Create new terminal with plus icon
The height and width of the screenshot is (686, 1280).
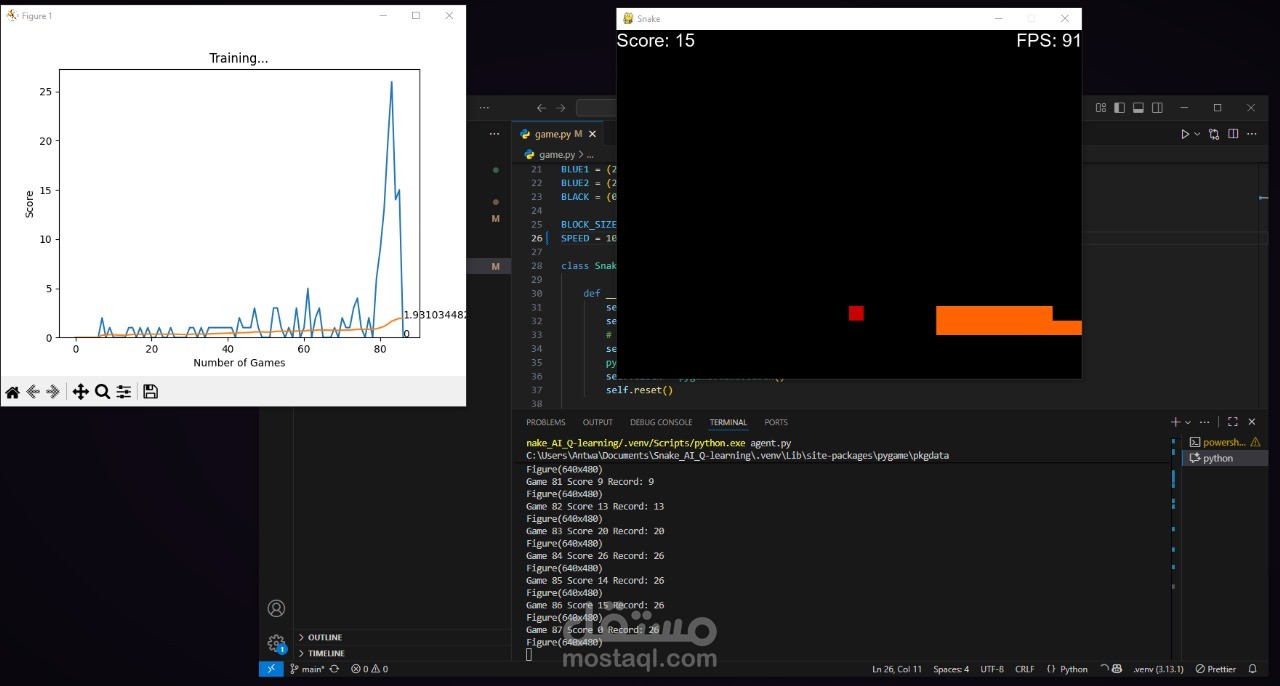click(x=1176, y=422)
